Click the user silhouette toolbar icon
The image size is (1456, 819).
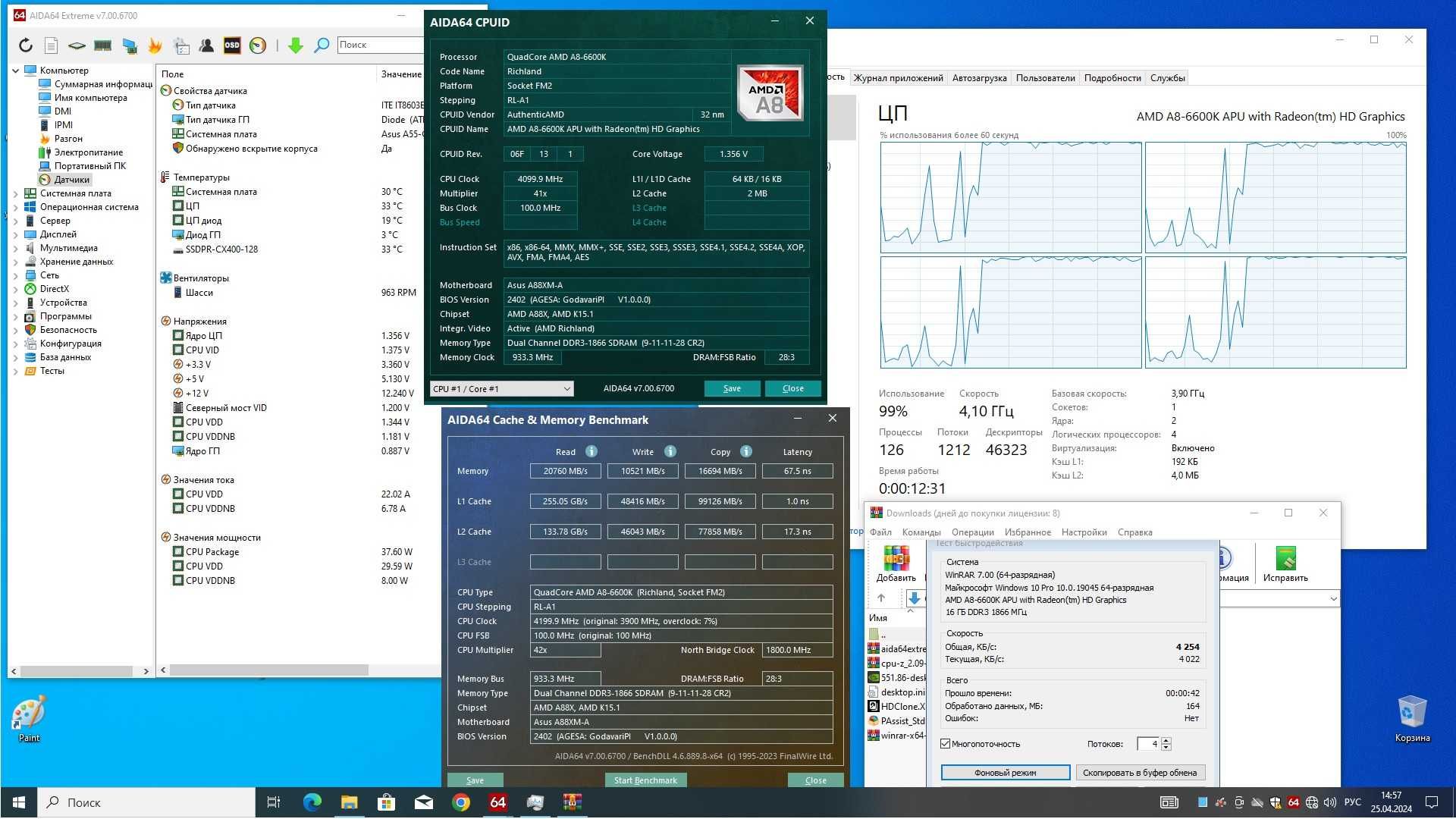(x=206, y=45)
